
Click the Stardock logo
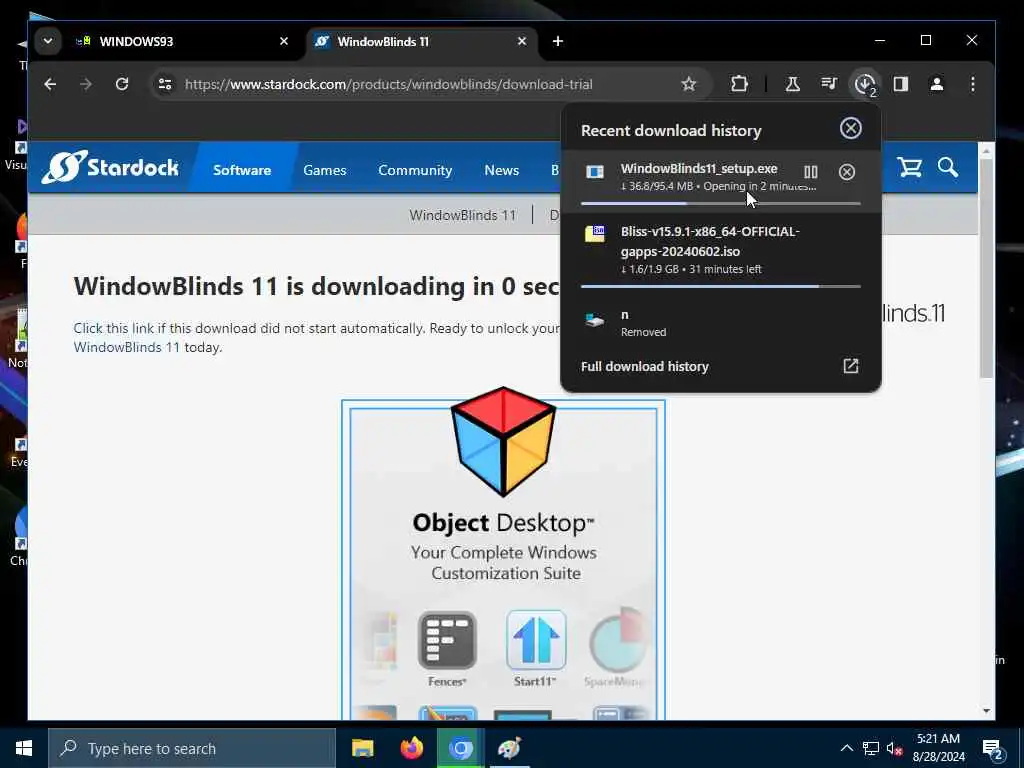pos(110,167)
